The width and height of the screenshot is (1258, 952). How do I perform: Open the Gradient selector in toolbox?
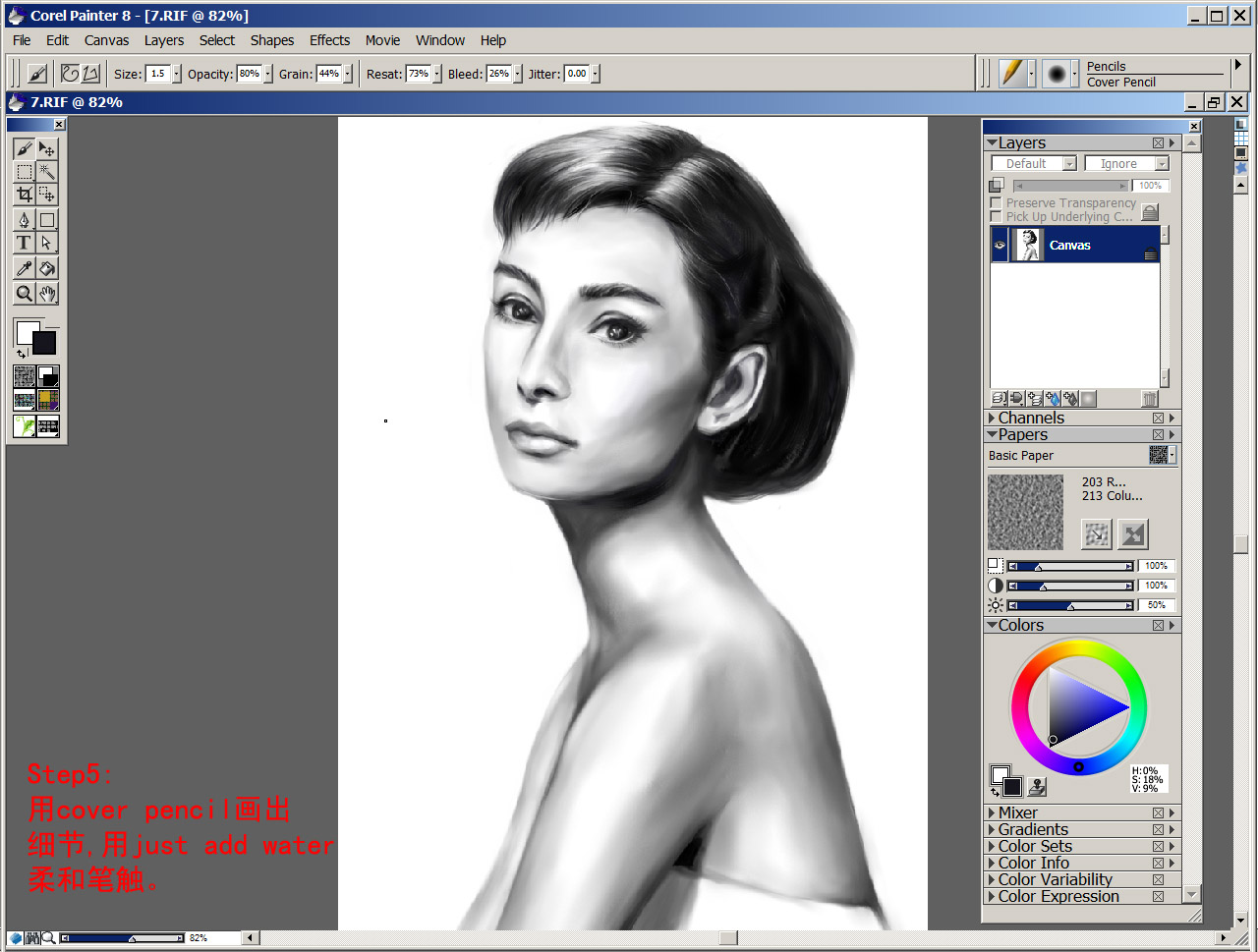pos(48,376)
